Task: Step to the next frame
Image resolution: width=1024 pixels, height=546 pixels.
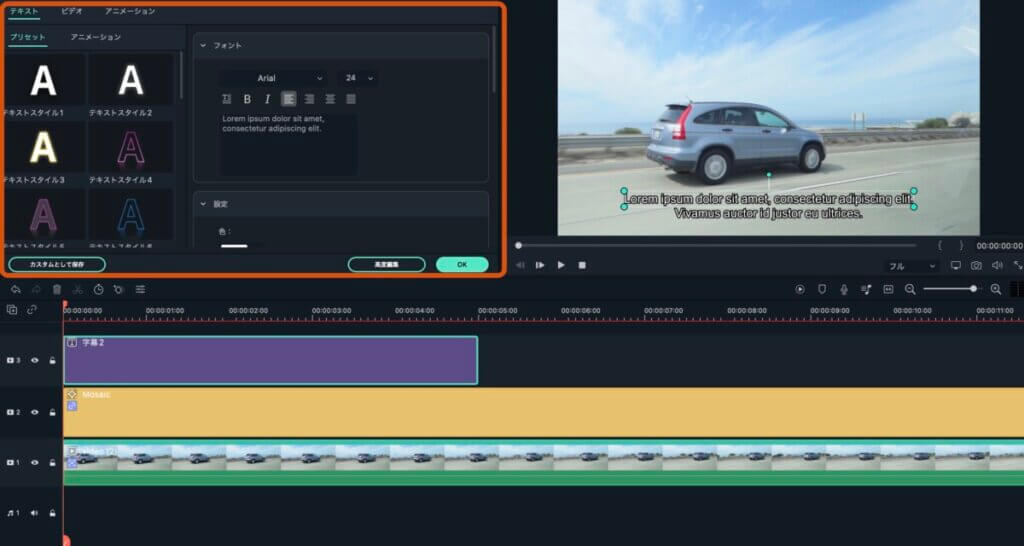Action: click(x=540, y=265)
